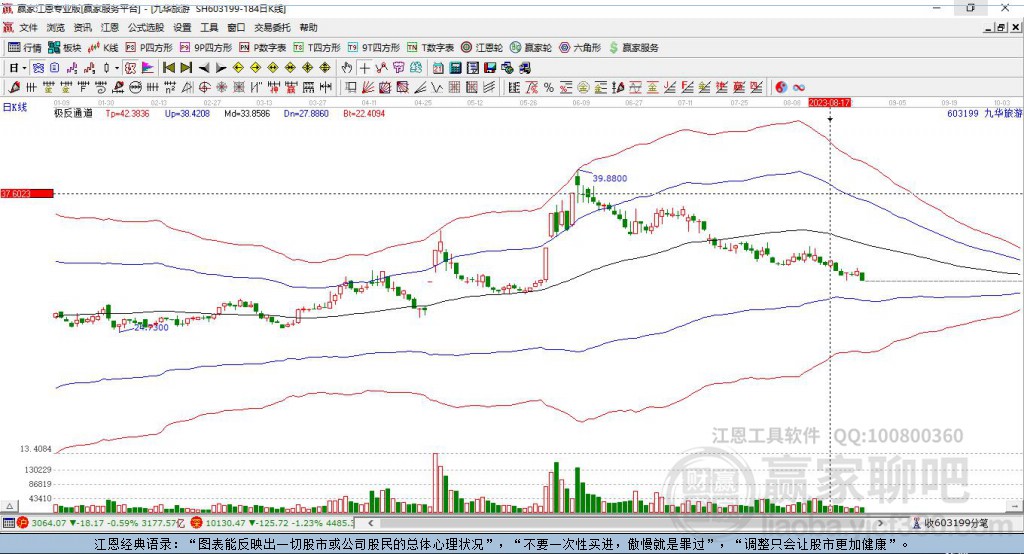Viewport: 1024px width, 554px height.
Task: Open the 收603199分笔 tick panel
Action: point(951,523)
